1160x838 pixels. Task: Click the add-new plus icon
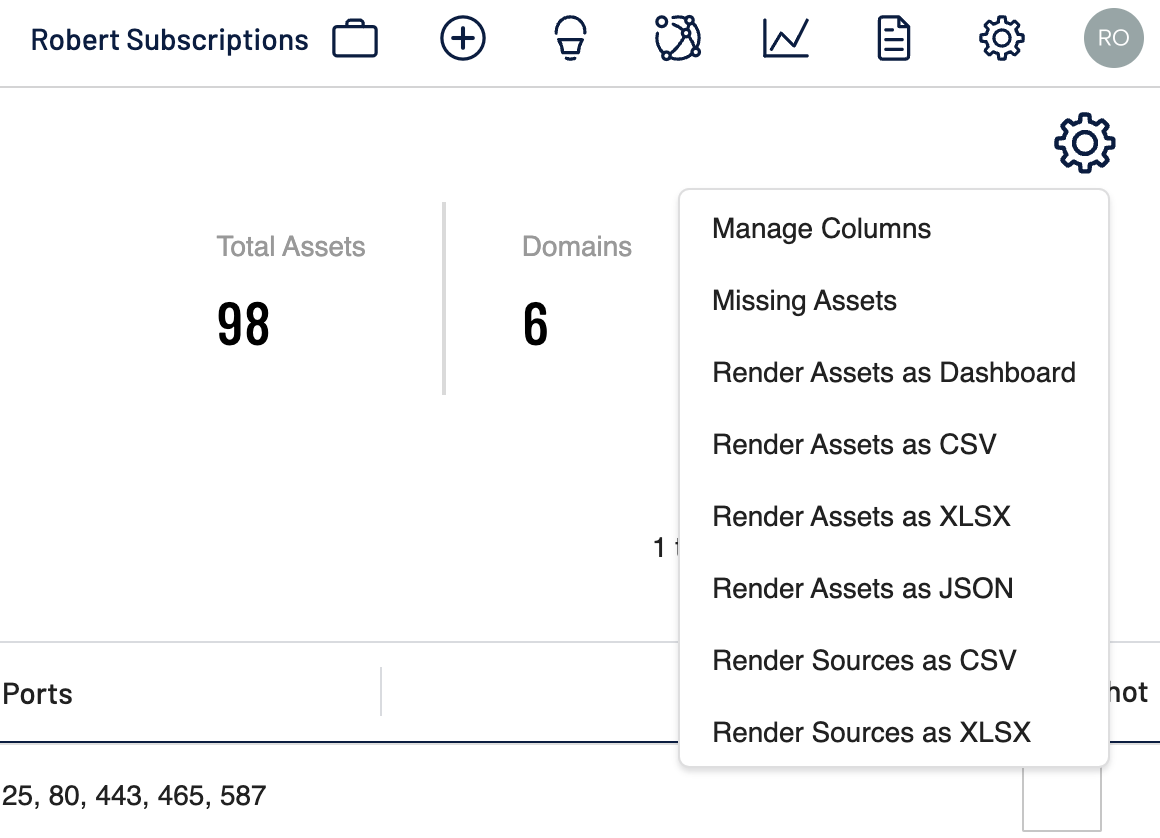[462, 38]
